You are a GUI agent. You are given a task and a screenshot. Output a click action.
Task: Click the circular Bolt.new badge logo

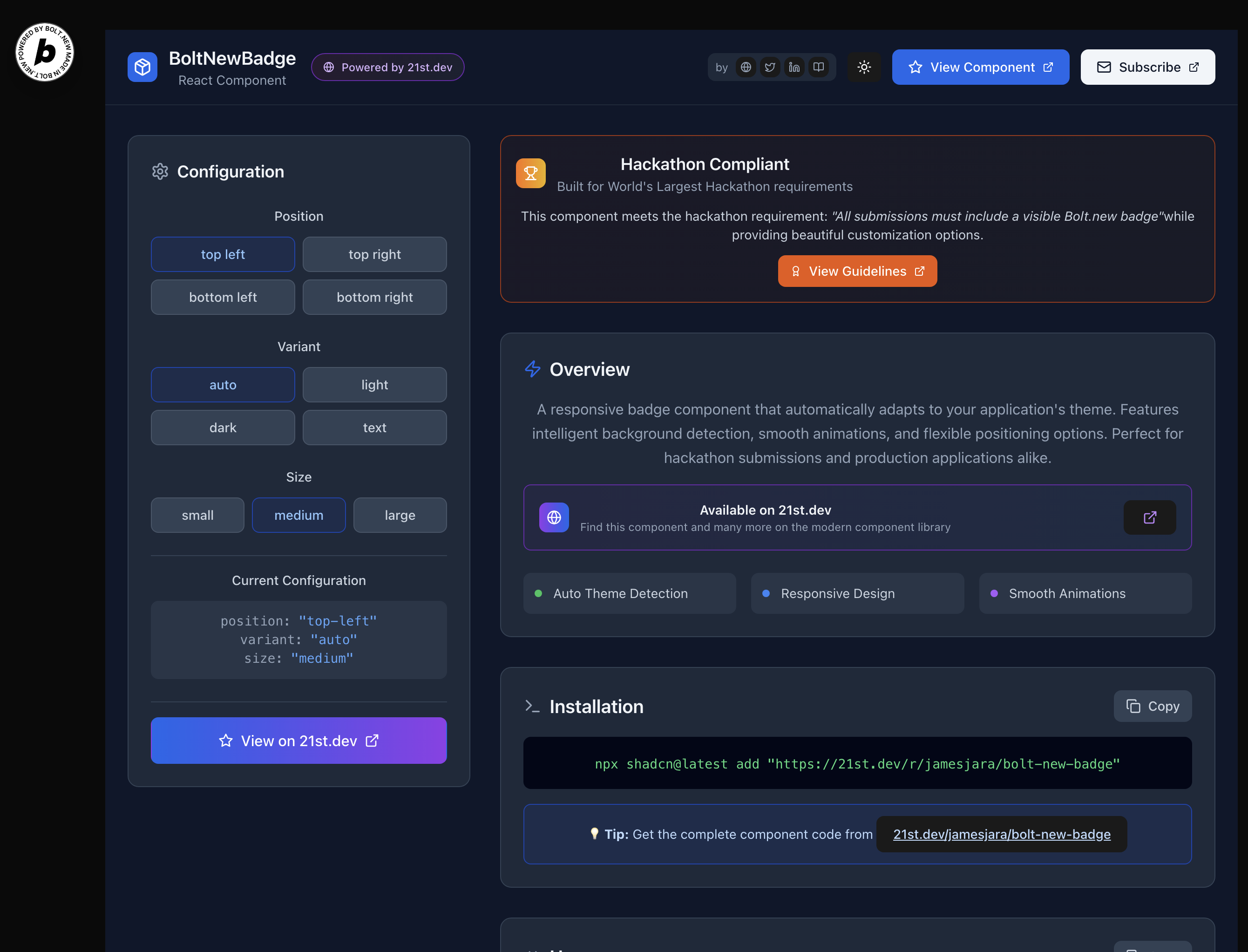click(45, 52)
